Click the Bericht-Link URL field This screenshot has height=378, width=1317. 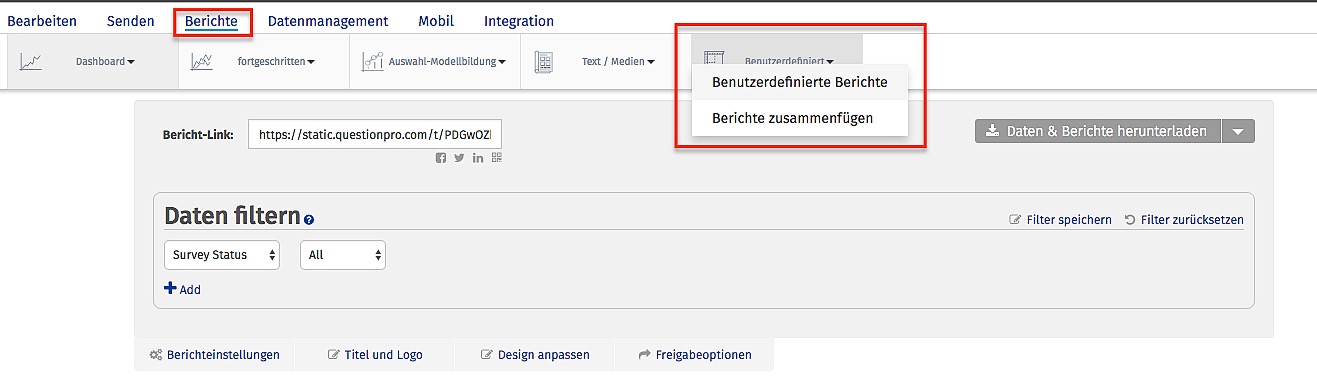[375, 134]
